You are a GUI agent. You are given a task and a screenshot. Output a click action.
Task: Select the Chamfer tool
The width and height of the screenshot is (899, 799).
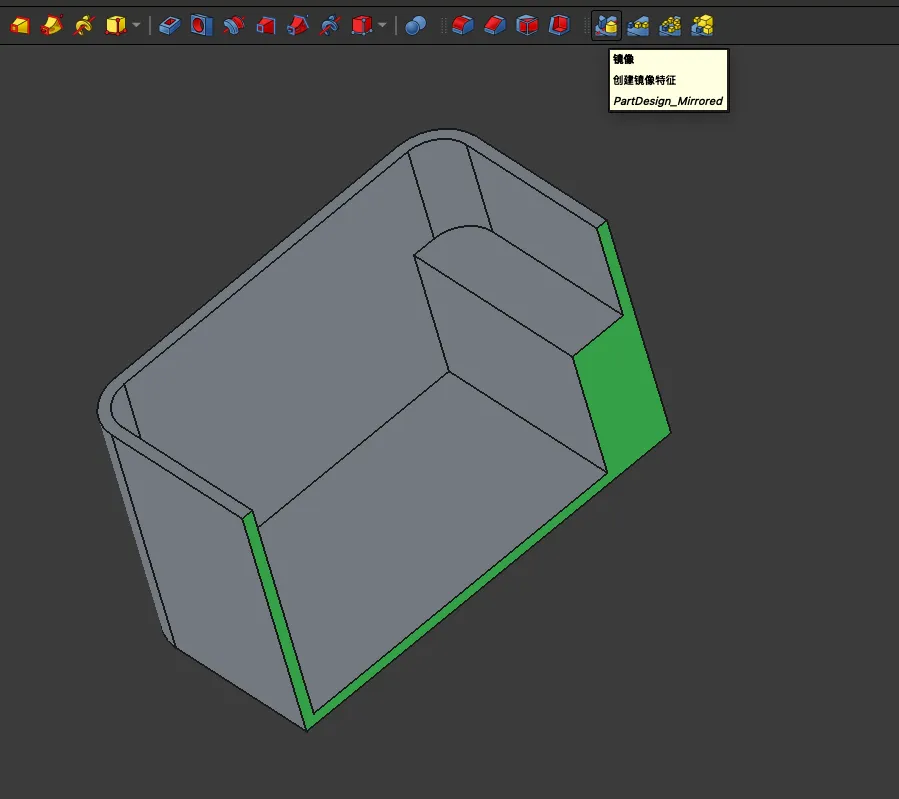[494, 25]
